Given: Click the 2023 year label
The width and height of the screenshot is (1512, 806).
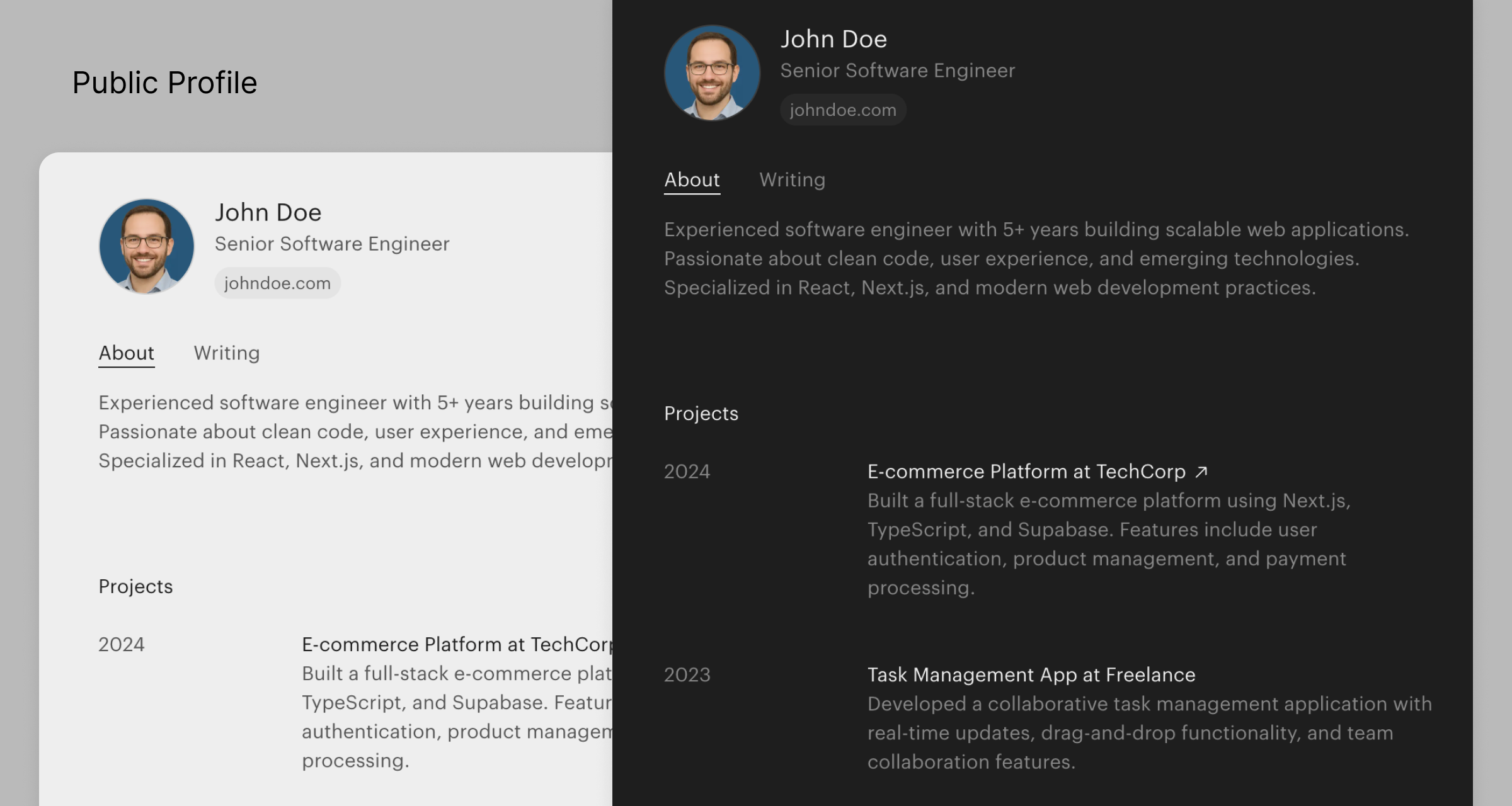Looking at the screenshot, I should coord(687,675).
